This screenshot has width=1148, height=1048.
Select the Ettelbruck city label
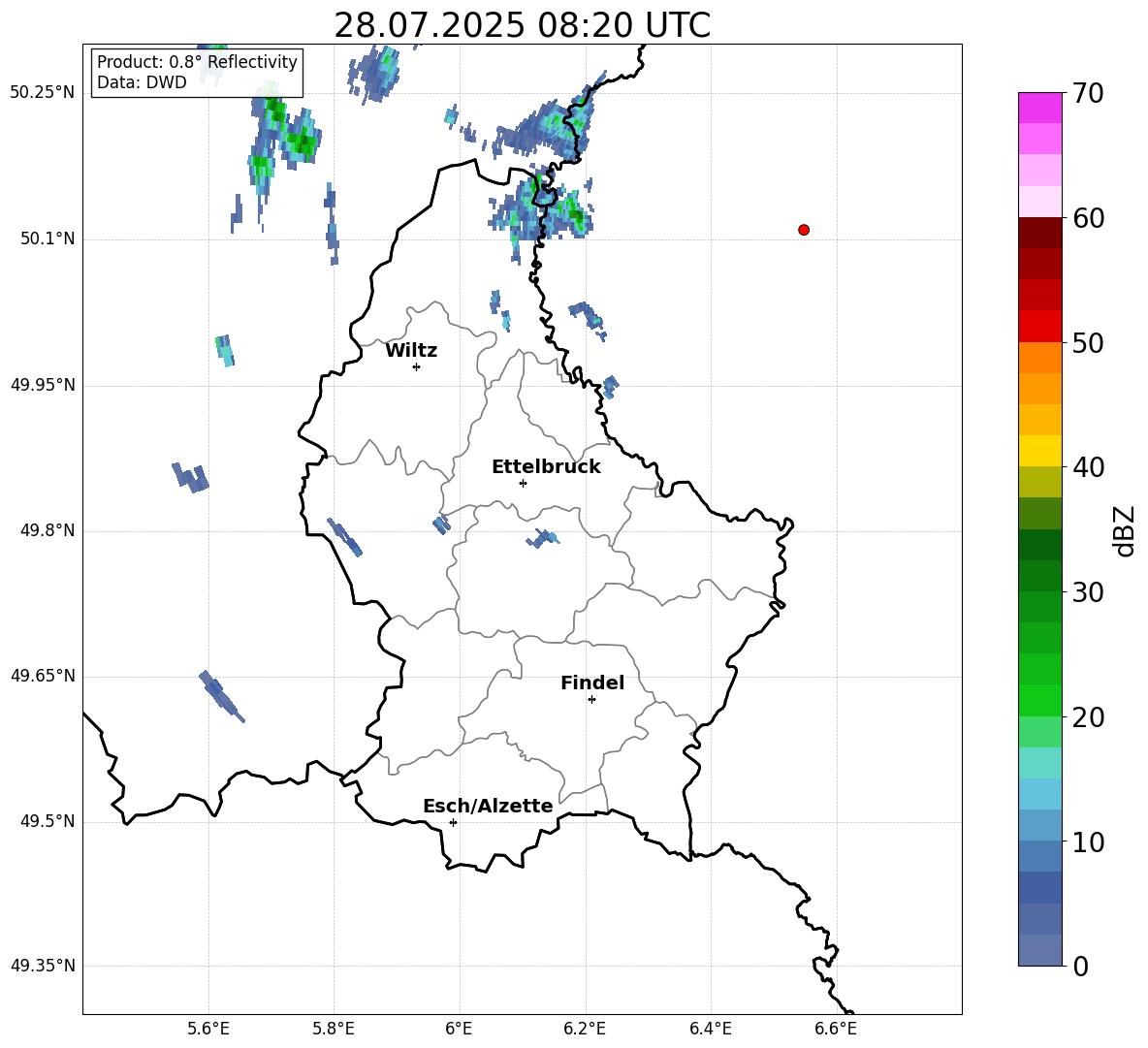point(546,467)
